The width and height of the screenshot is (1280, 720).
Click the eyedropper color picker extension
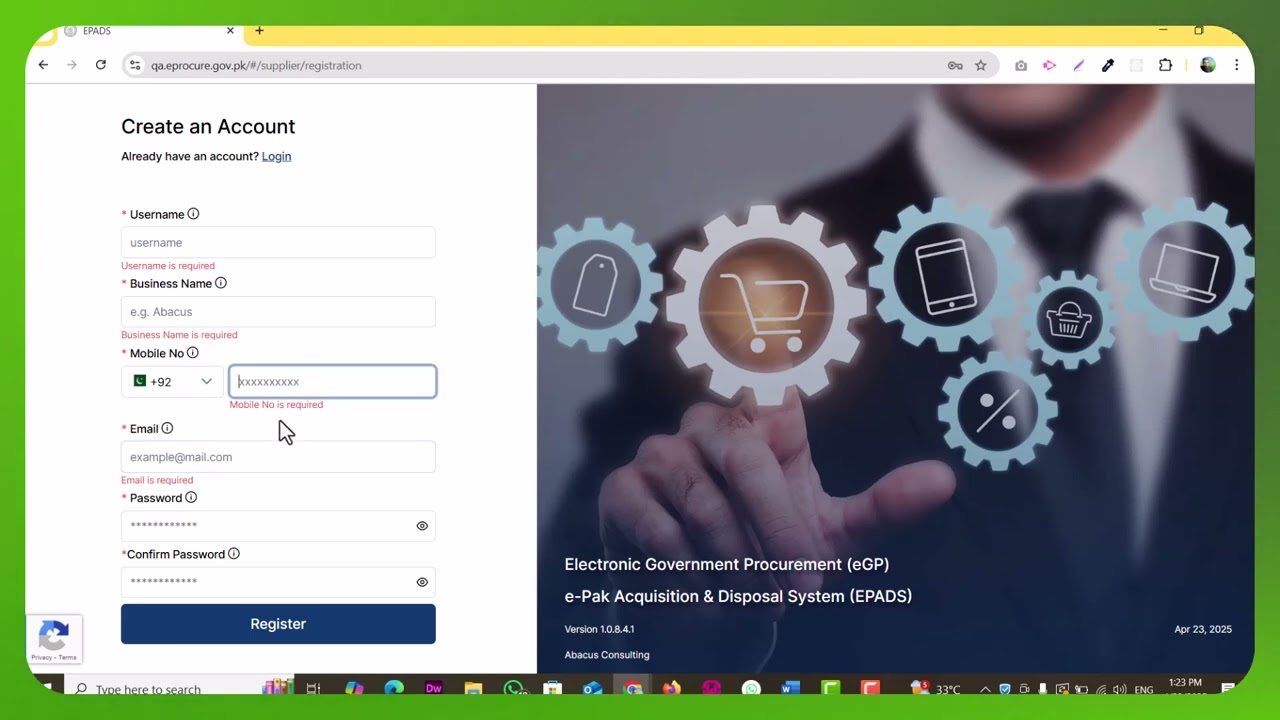tap(1108, 65)
